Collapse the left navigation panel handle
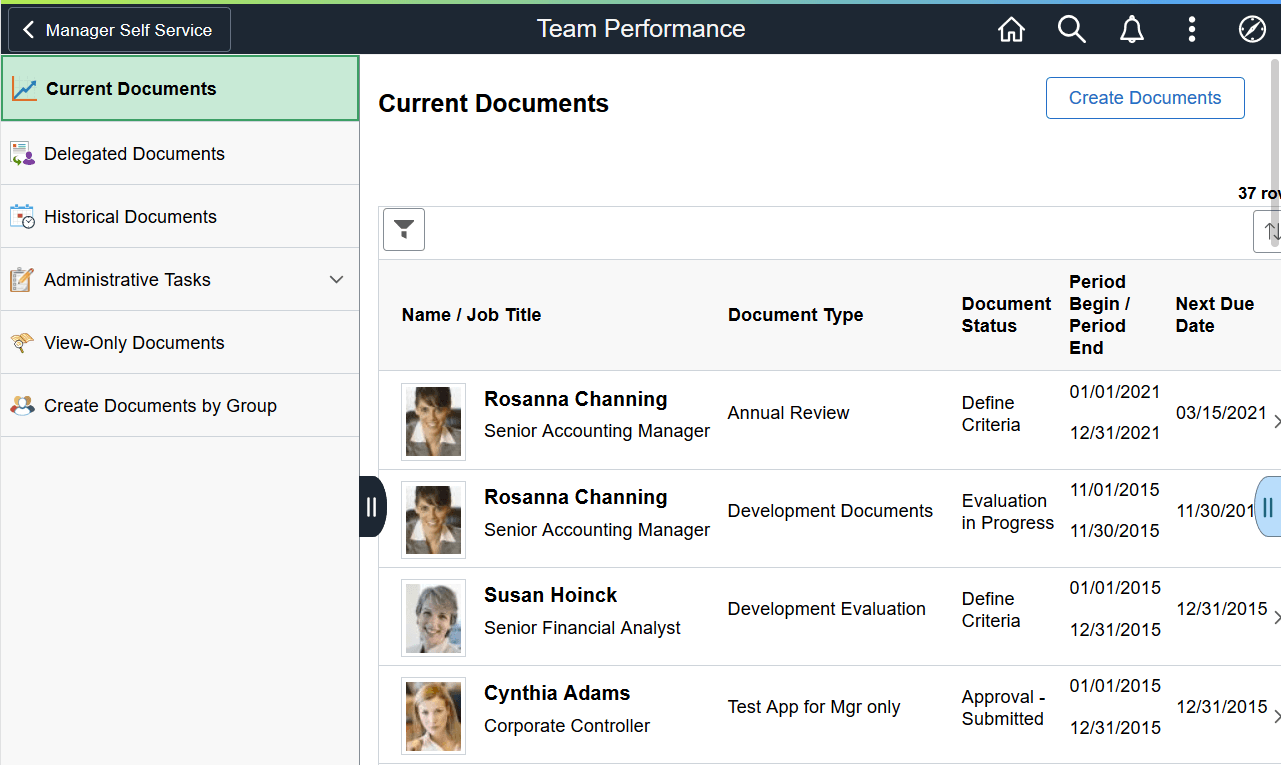Screen dimensions: 1281x765 tap(371, 507)
